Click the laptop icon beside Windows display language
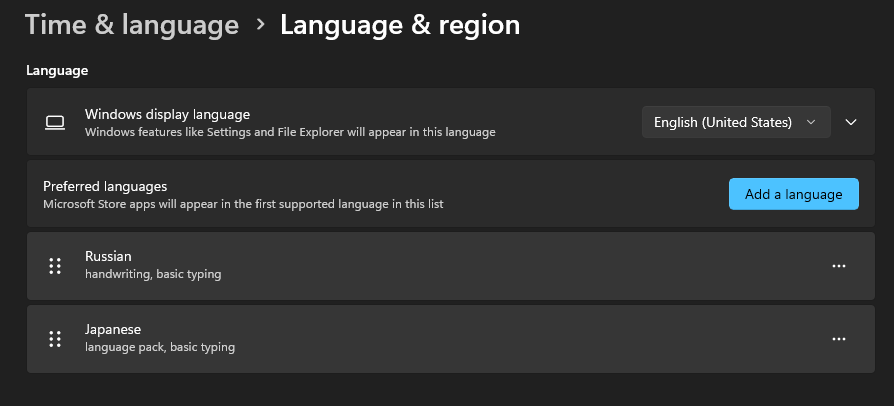 click(x=55, y=122)
